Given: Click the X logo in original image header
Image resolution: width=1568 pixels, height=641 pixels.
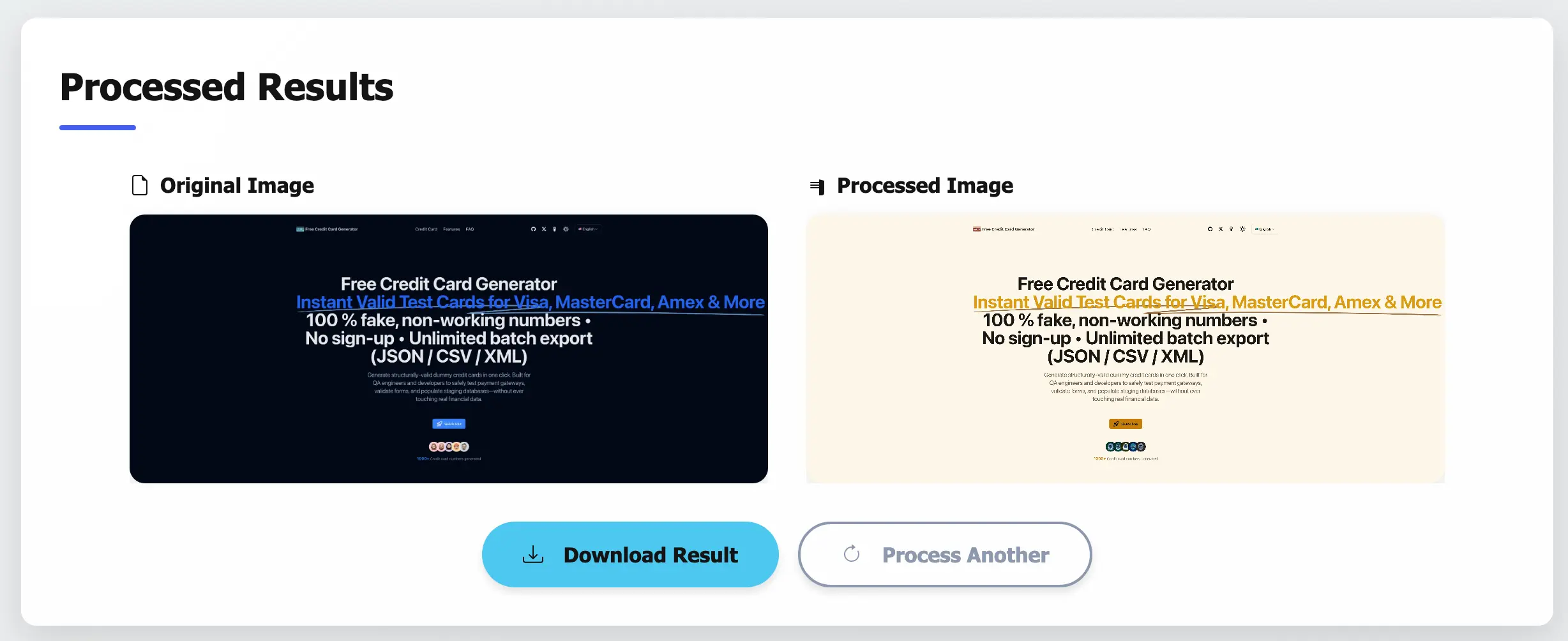Looking at the screenshot, I should point(544,229).
